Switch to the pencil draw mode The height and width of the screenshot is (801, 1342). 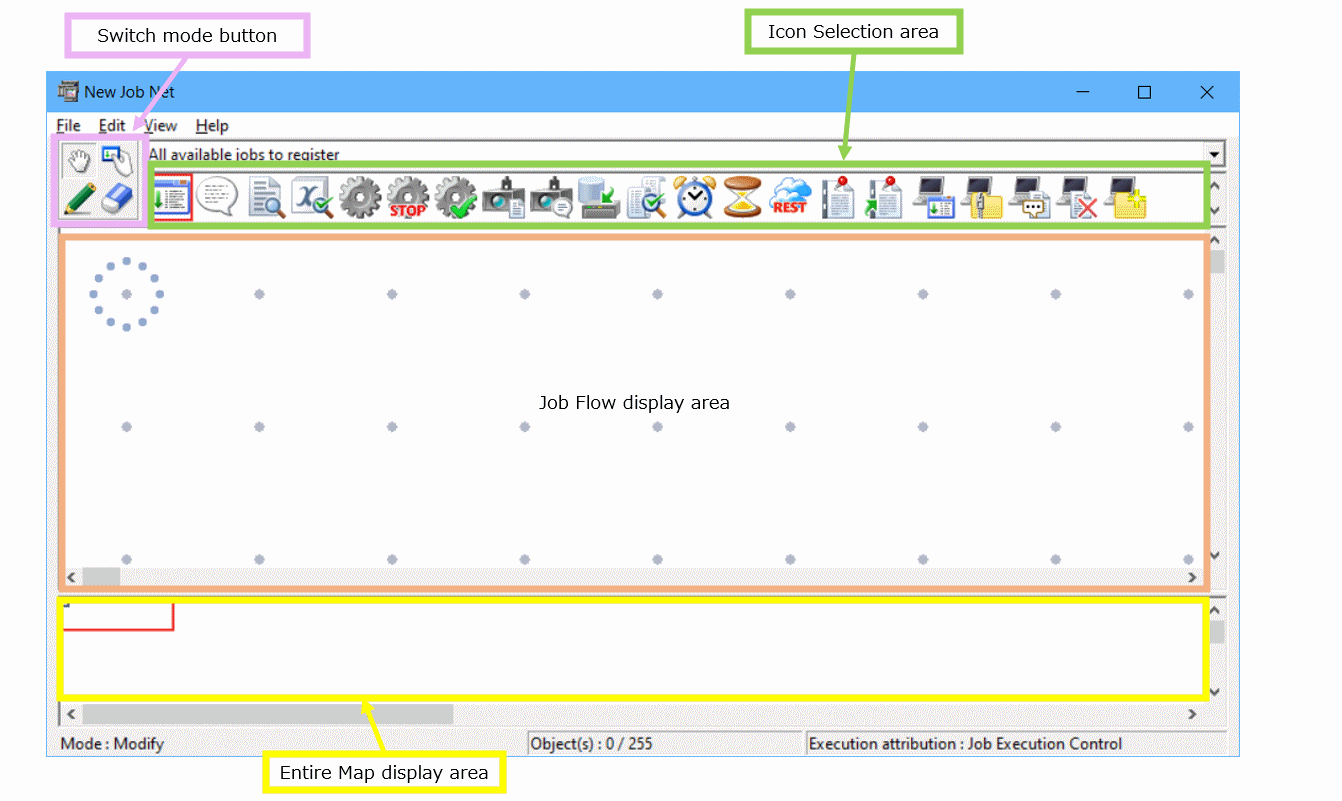click(x=79, y=198)
